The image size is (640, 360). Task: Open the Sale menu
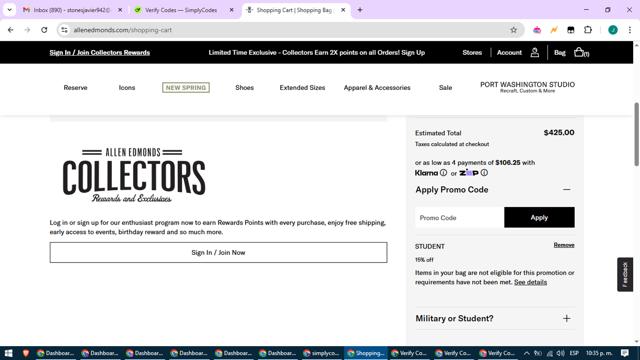445,87
